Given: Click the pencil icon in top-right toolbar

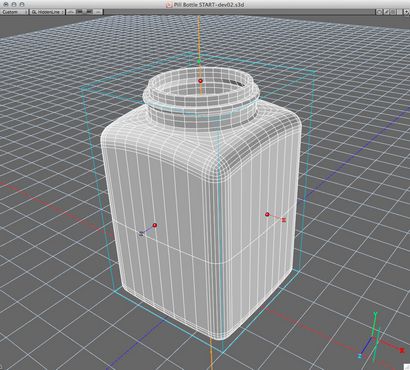Looking at the screenshot, I should pyautogui.click(x=387, y=12).
